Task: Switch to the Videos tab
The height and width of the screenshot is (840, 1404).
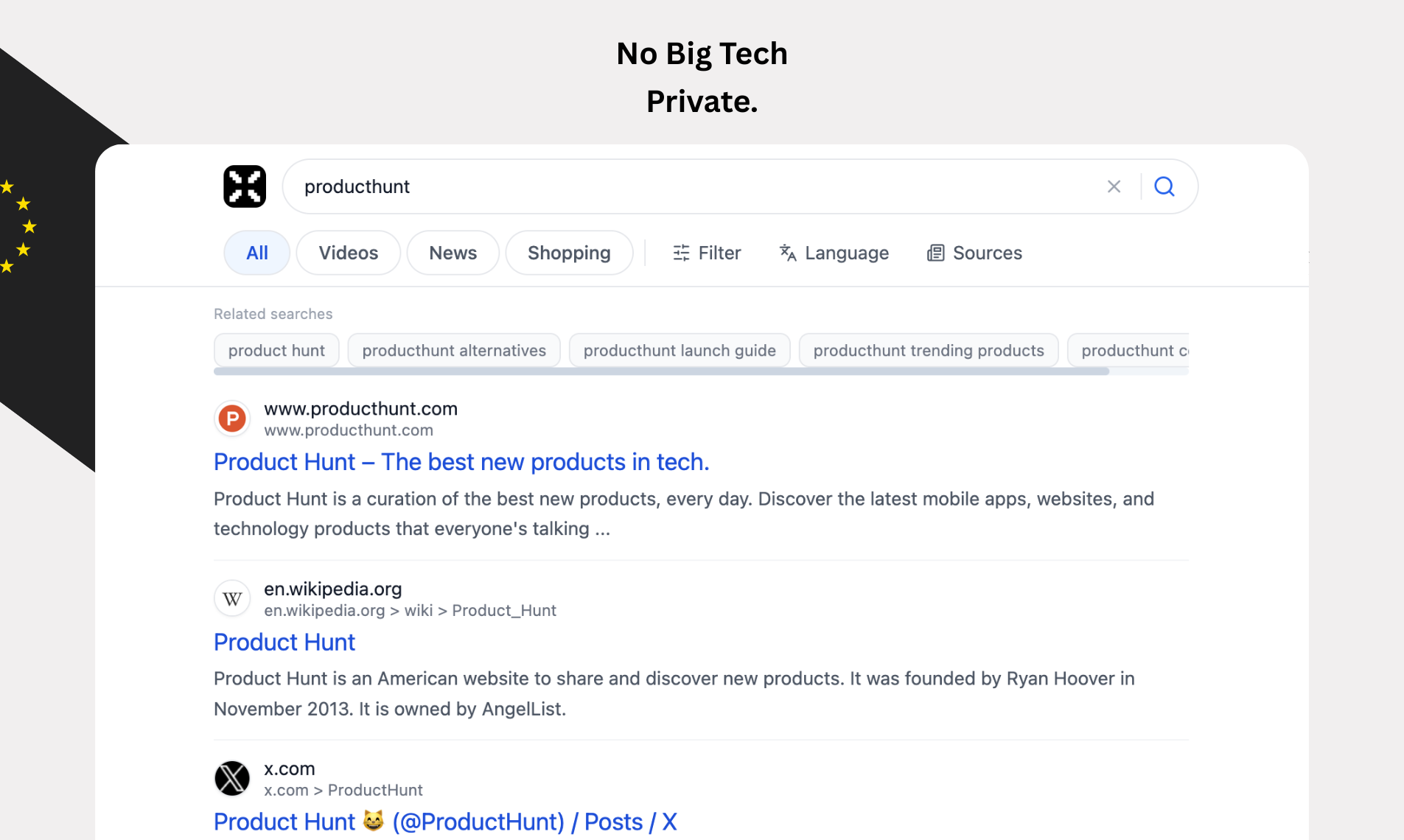Action: tap(348, 253)
